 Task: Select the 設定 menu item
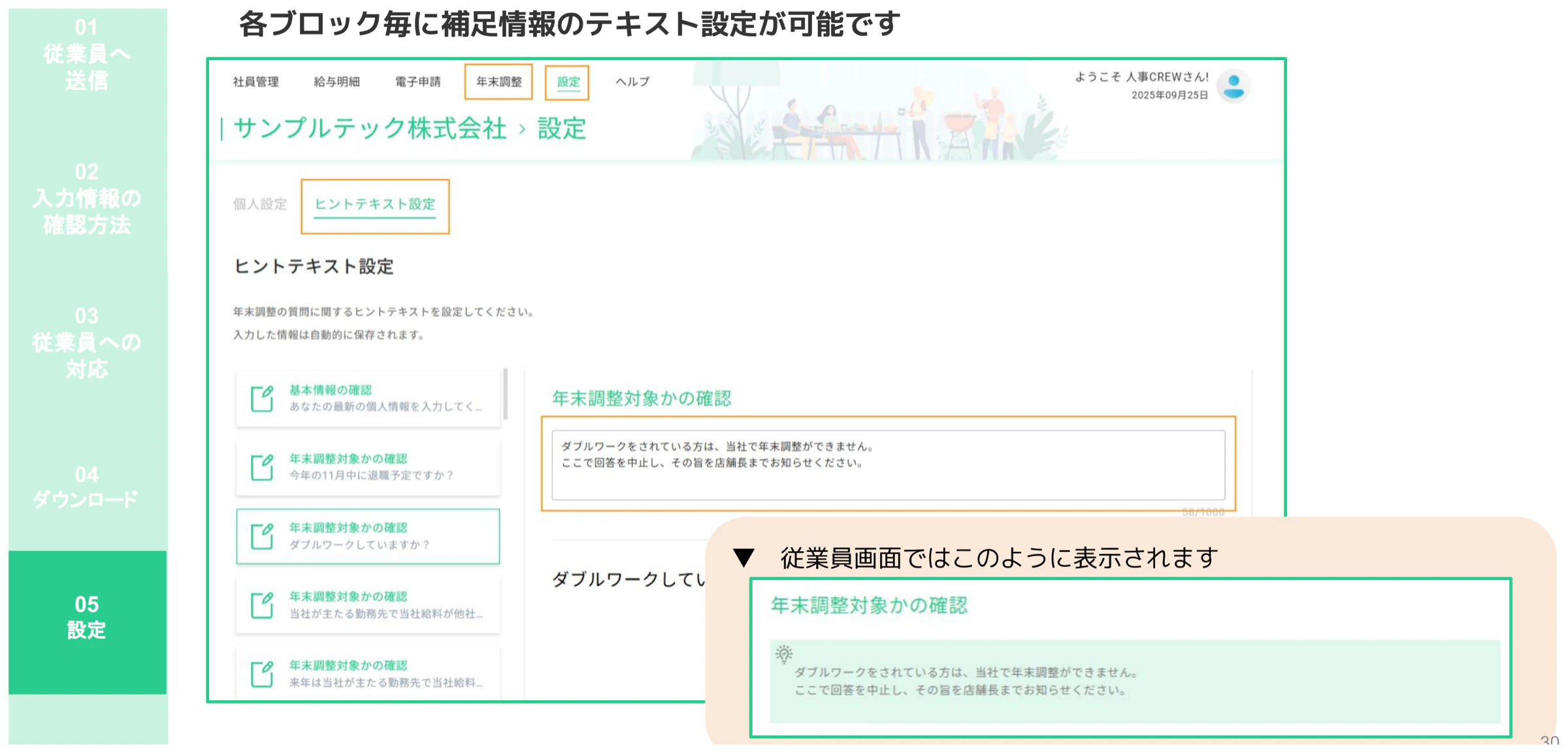[568, 82]
